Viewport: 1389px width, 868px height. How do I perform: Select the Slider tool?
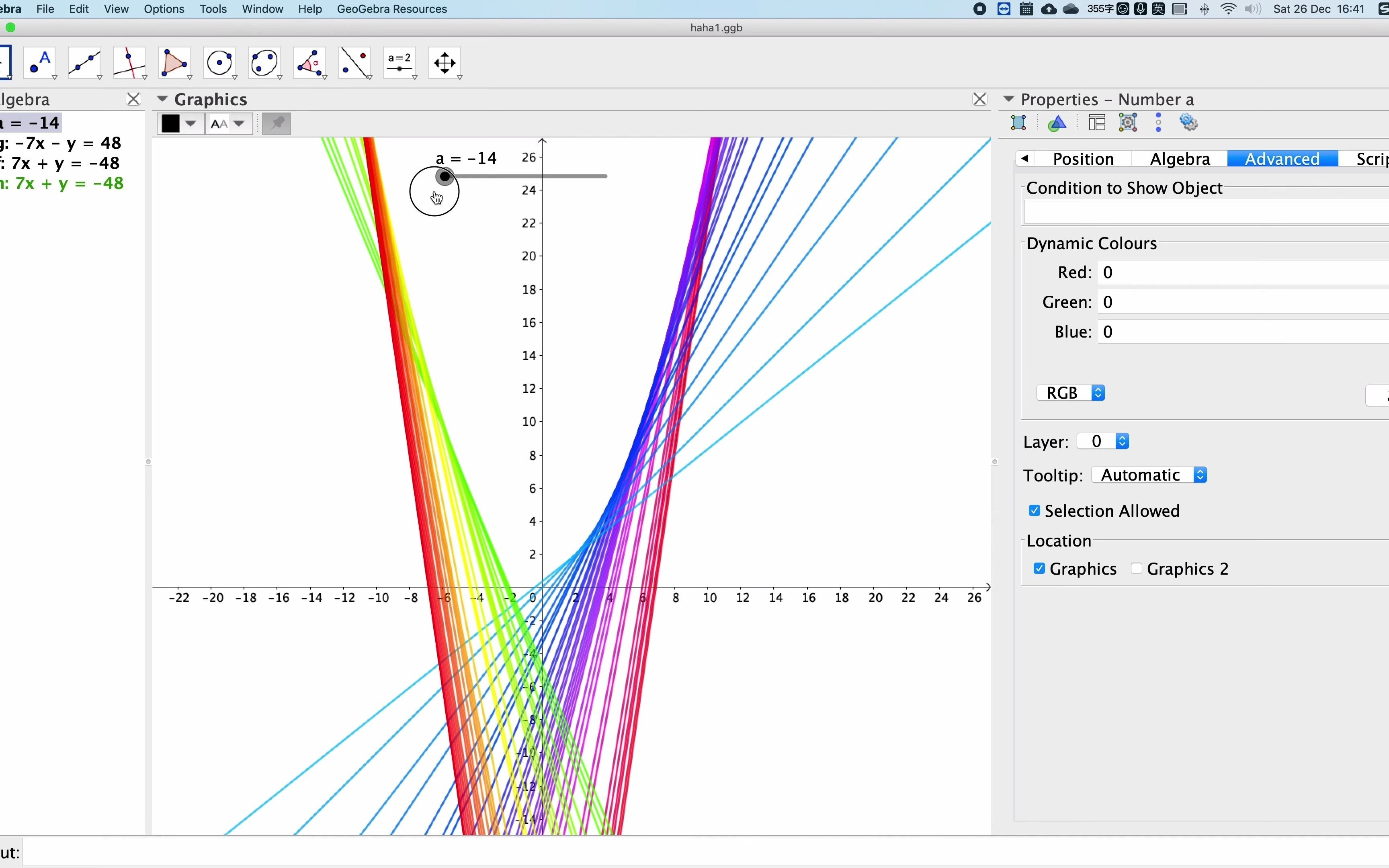(400, 63)
